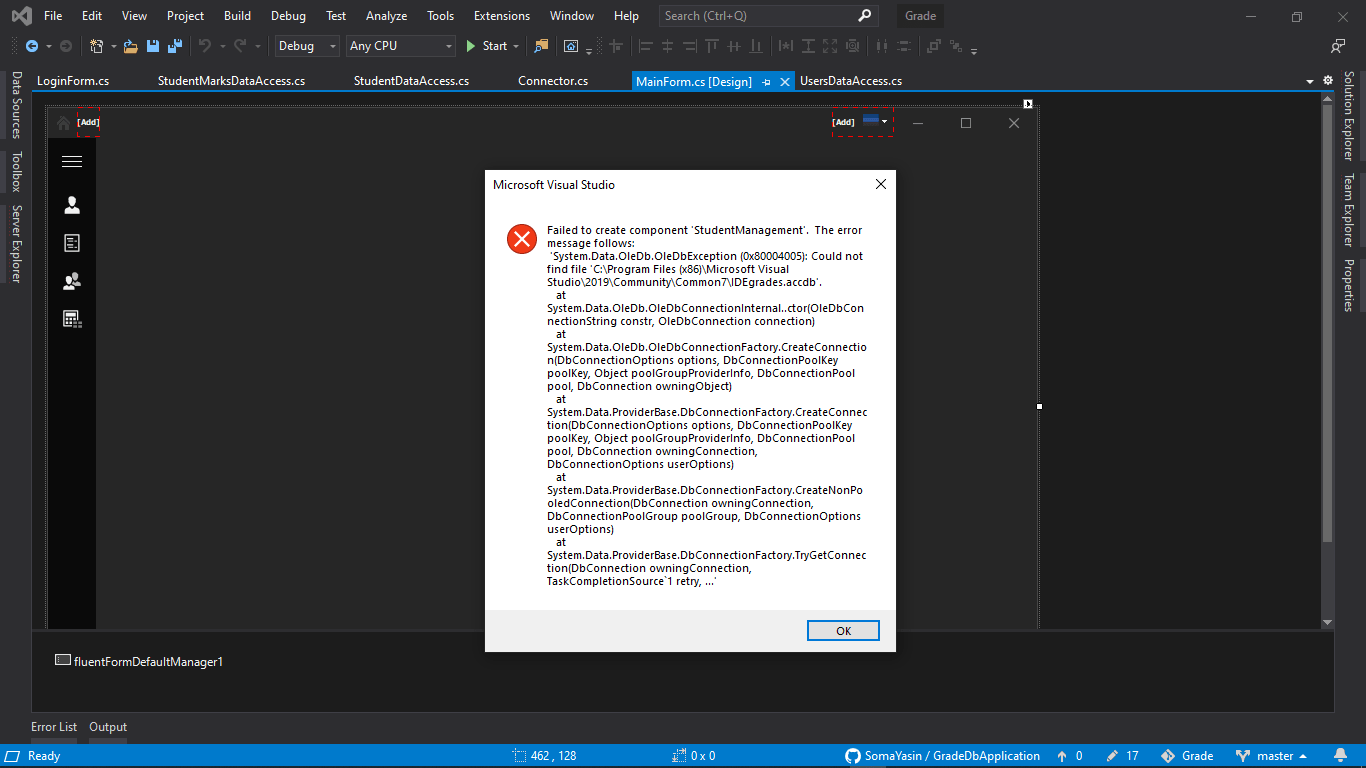Click the designer vertical scrollbar down arrow

pyautogui.click(x=1328, y=622)
